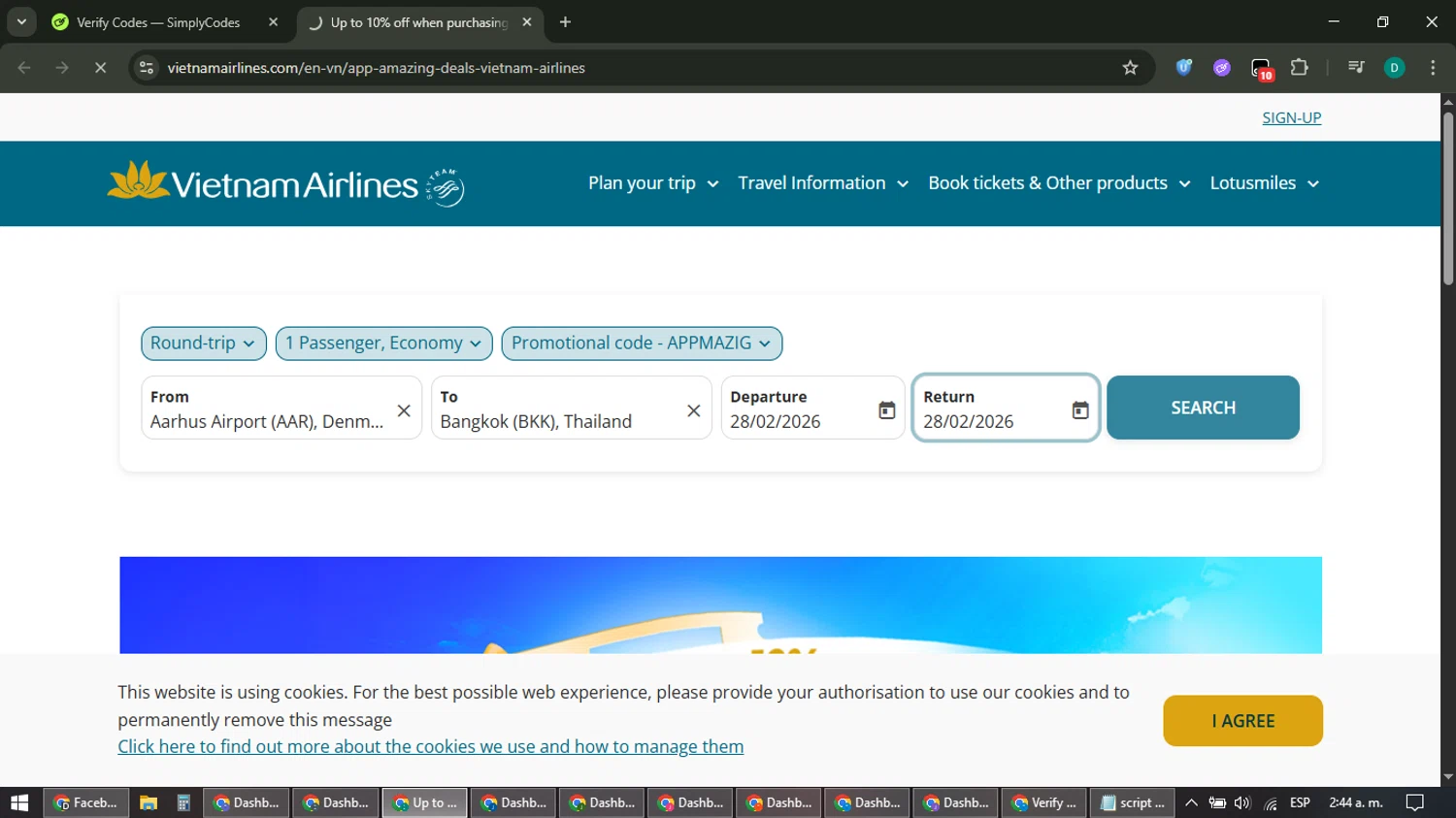
Task: Open the blue shield extension
Action: 1184,68
